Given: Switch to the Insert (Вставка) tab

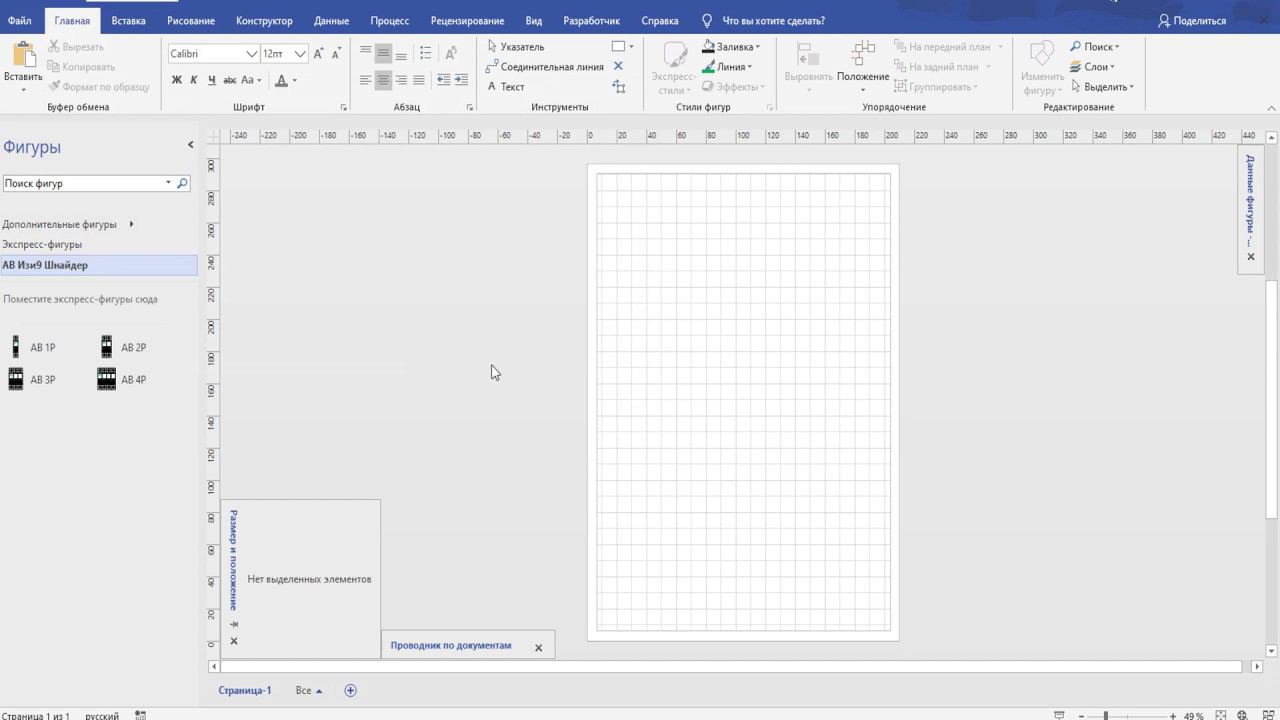Looking at the screenshot, I should click(128, 21).
